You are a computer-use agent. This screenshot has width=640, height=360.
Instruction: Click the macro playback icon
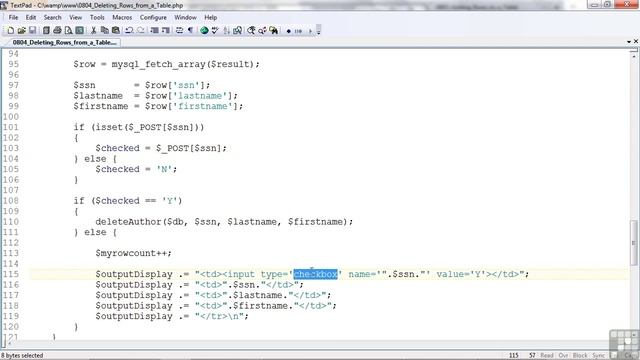[298, 31]
